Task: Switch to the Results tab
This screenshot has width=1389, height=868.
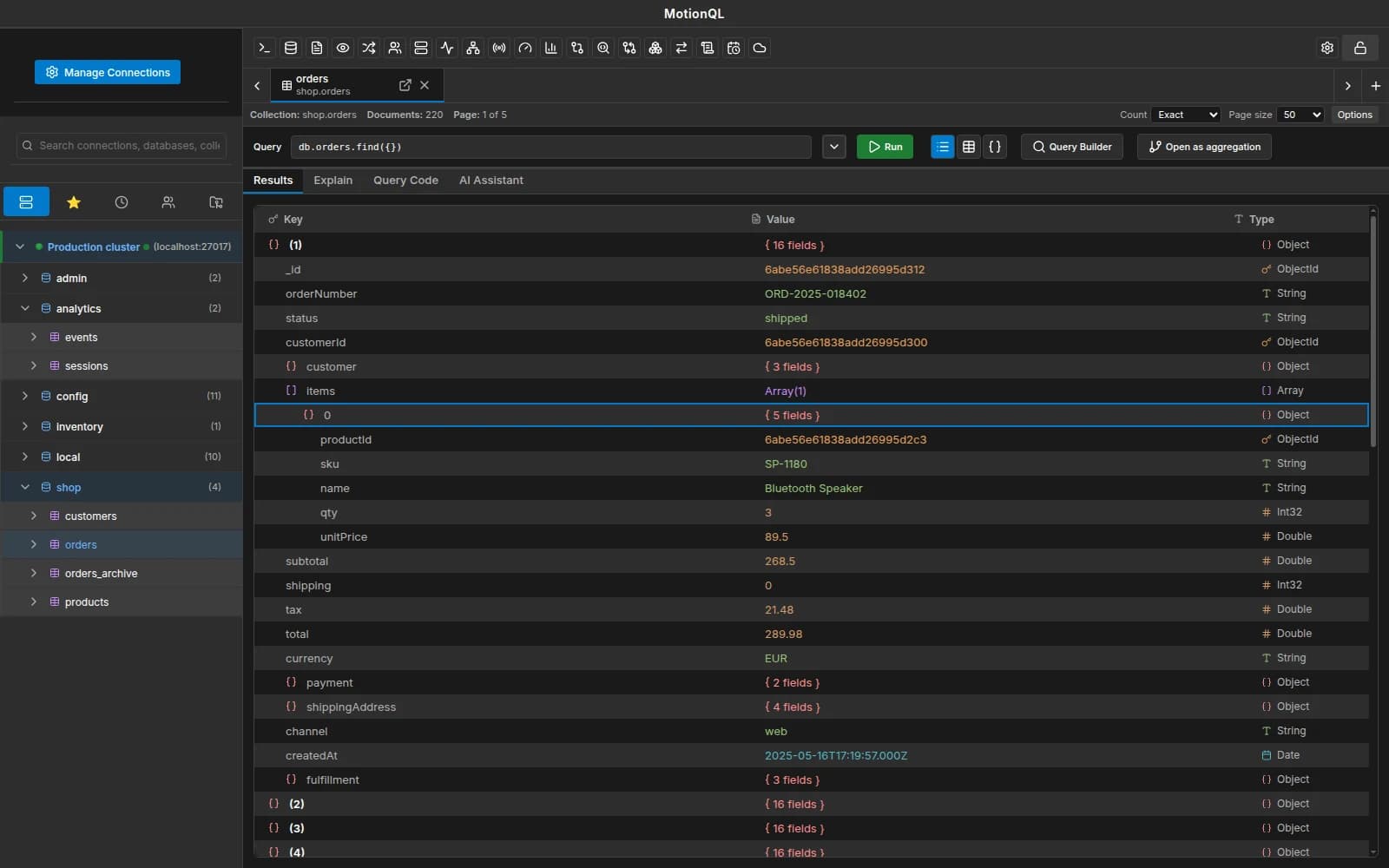Action: pyautogui.click(x=273, y=181)
